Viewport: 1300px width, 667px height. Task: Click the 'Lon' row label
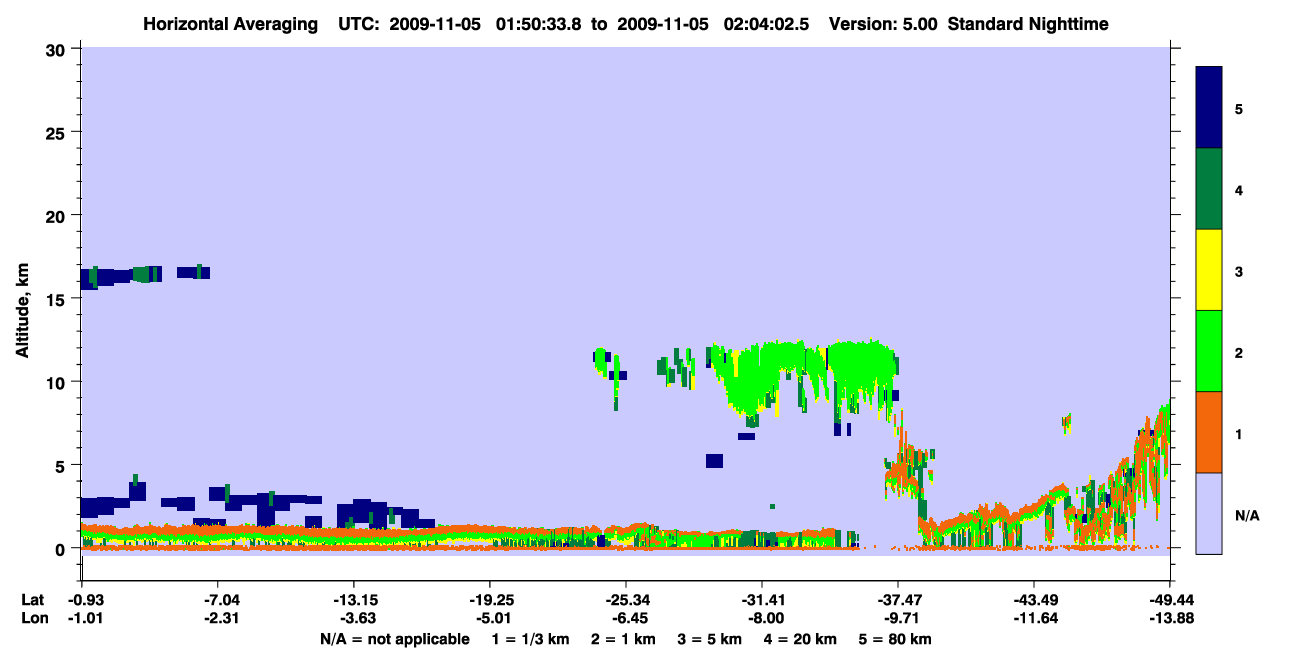[x=33, y=619]
